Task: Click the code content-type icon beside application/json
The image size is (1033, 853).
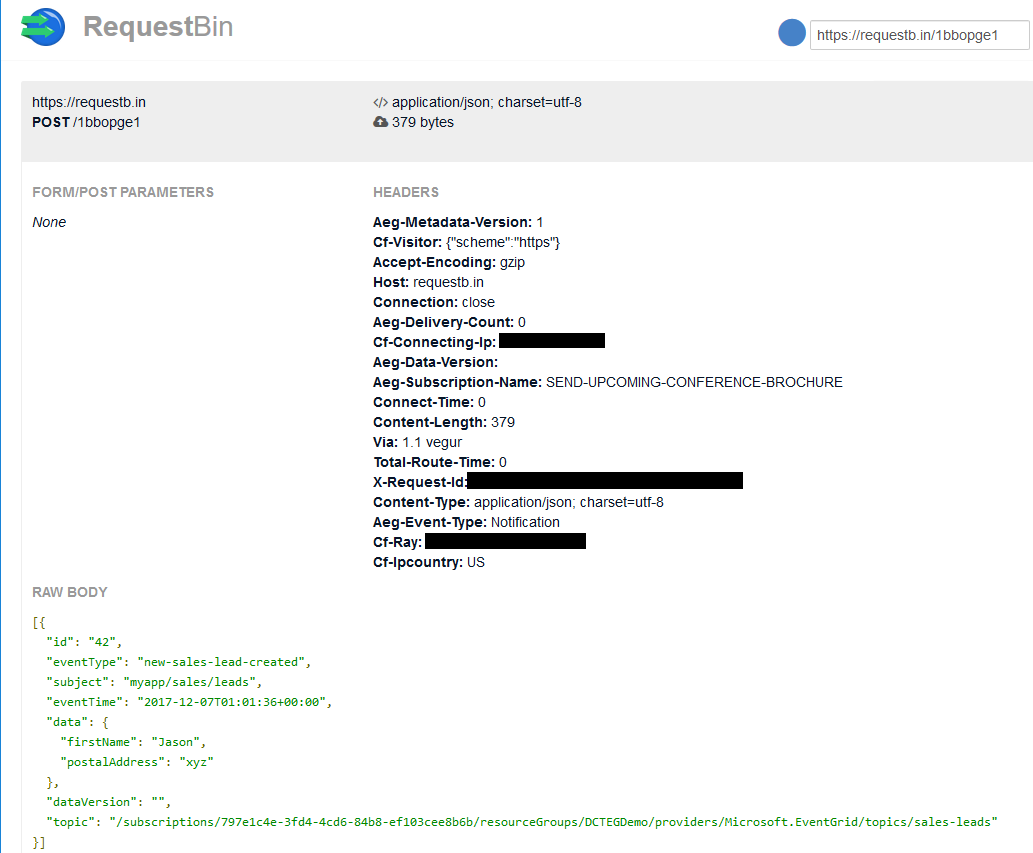Action: pyautogui.click(x=380, y=101)
